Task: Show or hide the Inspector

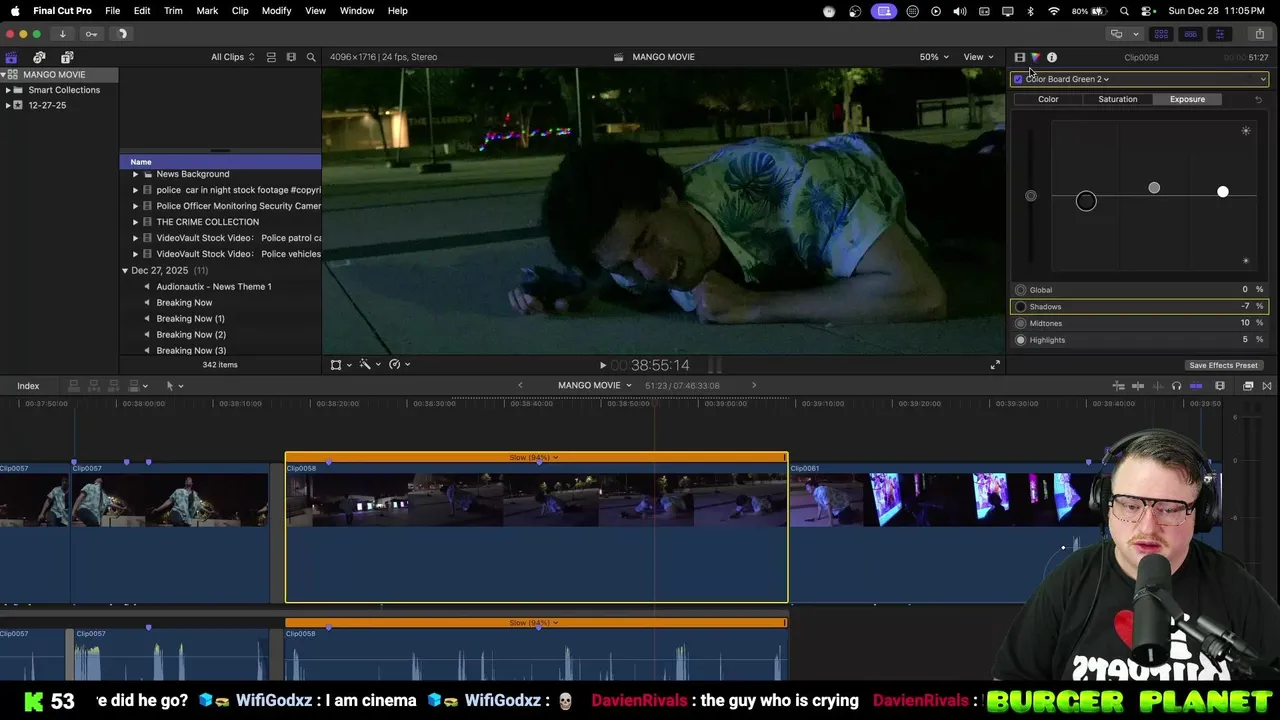Action: (1219, 34)
